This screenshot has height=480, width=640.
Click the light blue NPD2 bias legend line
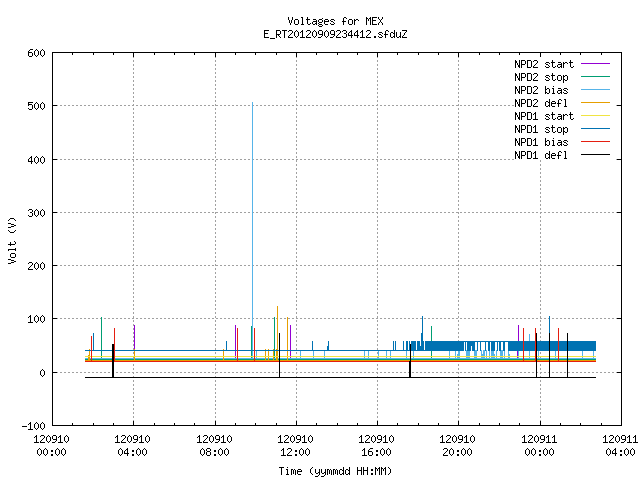pos(595,89)
